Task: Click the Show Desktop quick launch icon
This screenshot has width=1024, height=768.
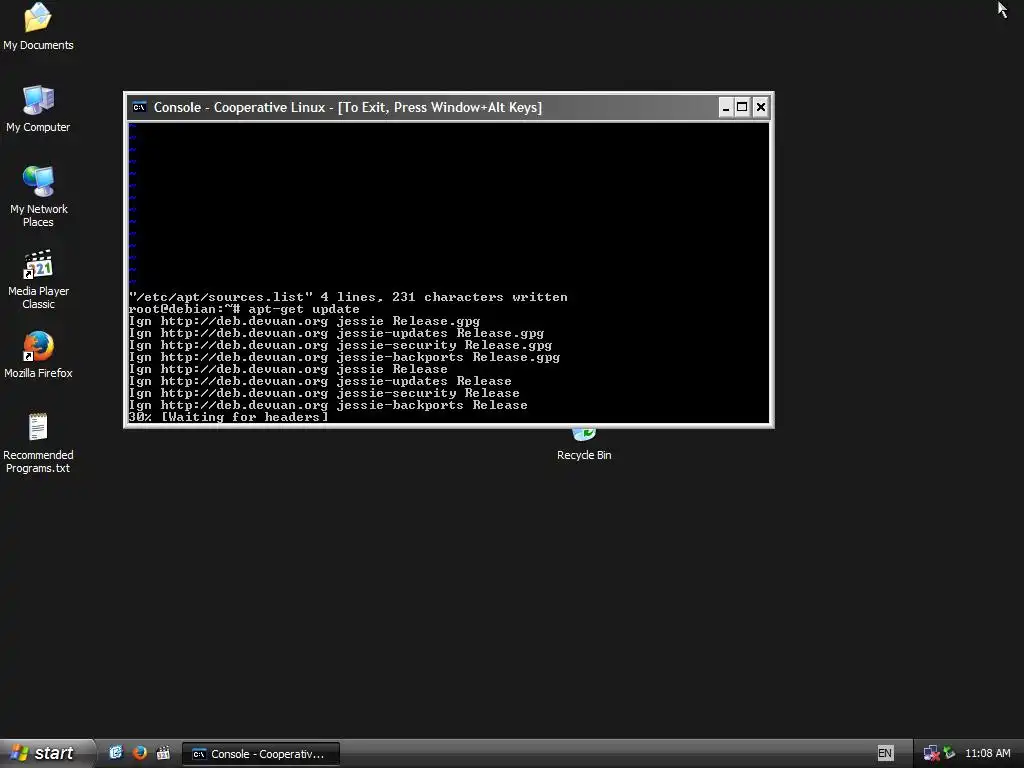Action: pyautogui.click(x=116, y=753)
